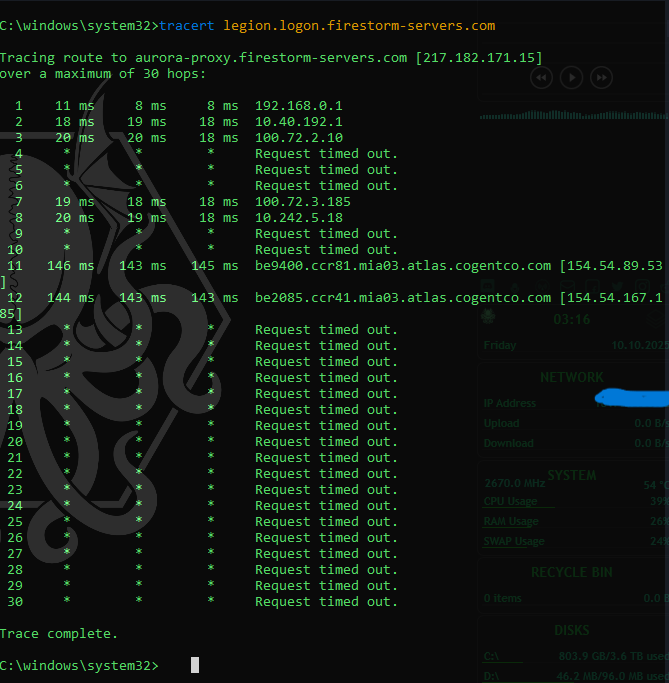This screenshot has width=669, height=683.
Task: Open the Instagram shortcut icon
Action: [642, 286]
